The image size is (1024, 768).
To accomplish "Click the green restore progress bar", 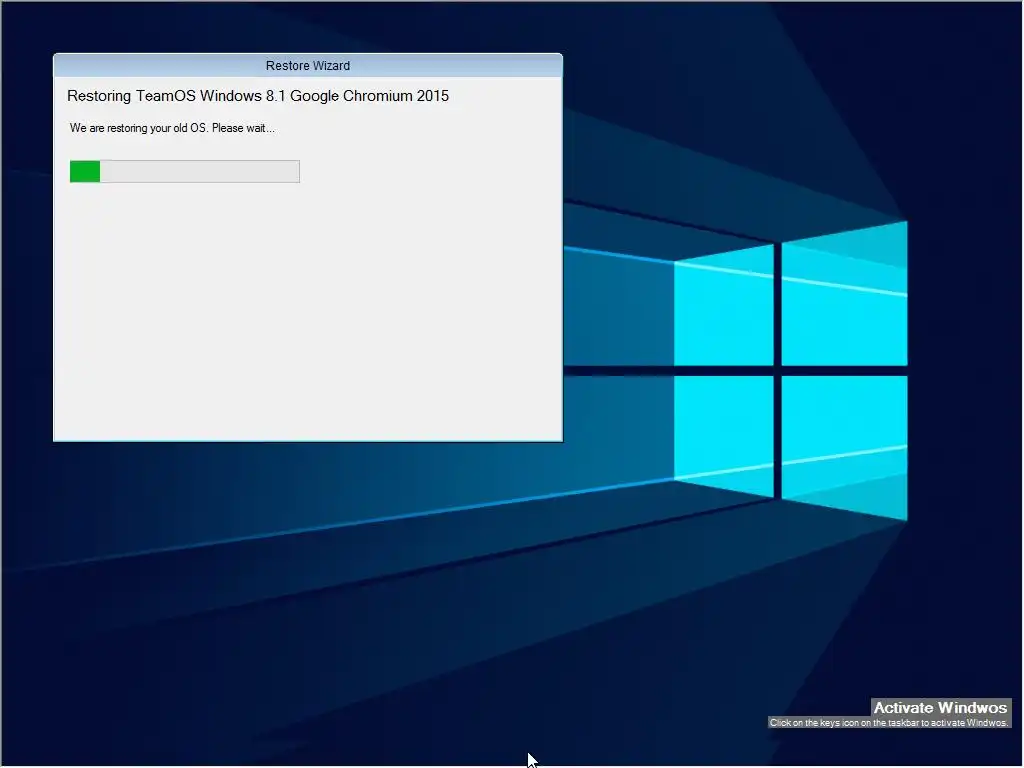I will coord(185,171).
